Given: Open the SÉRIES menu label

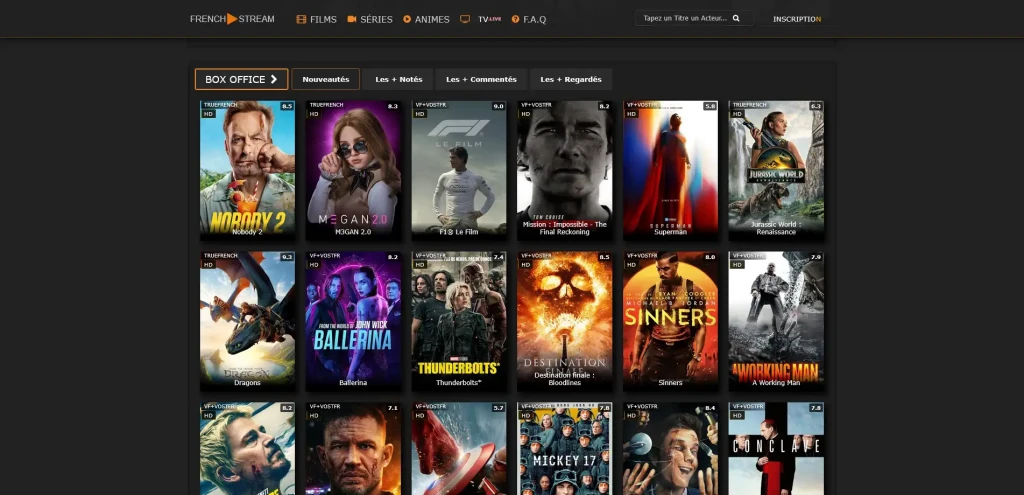Looking at the screenshot, I should [x=376, y=20].
